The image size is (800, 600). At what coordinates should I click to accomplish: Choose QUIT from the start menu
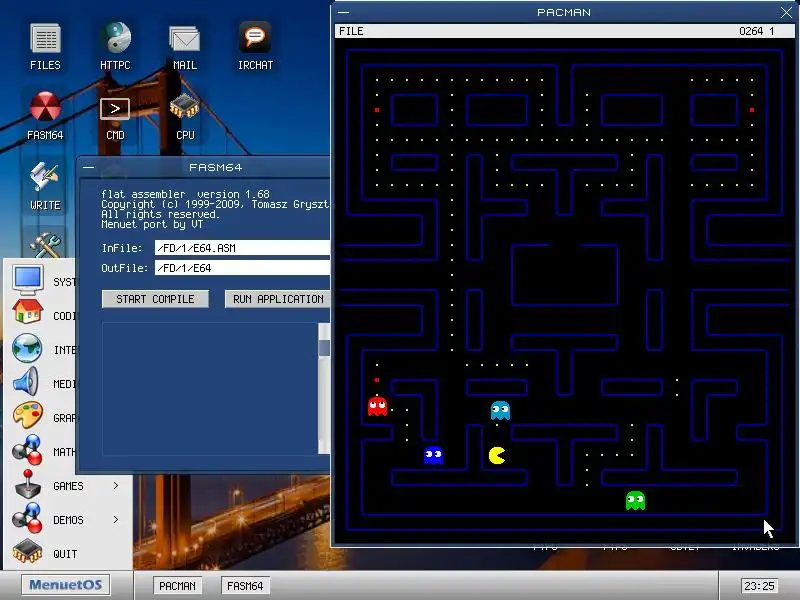(x=65, y=554)
